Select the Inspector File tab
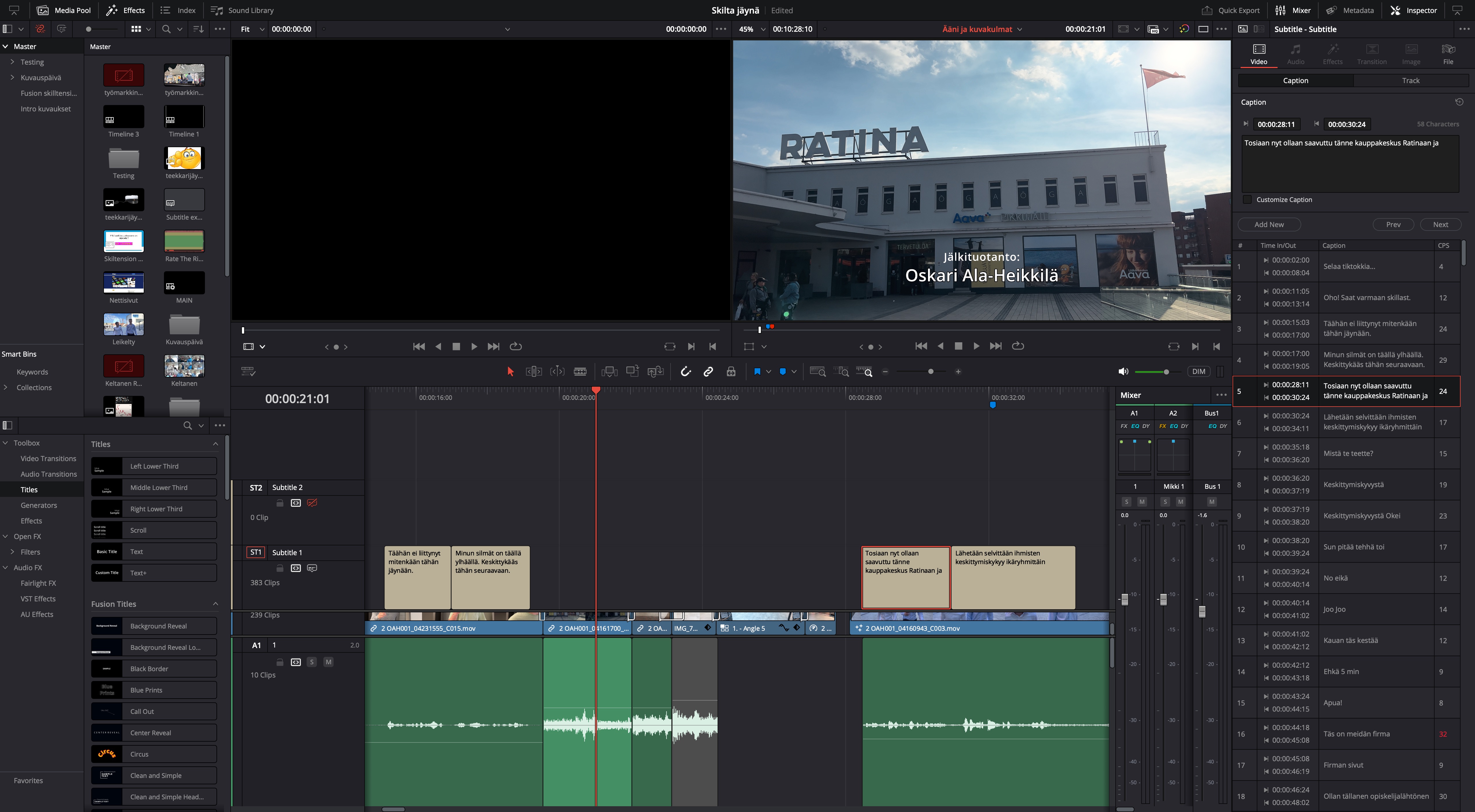Screen dimensions: 1475x812 coord(1448,54)
